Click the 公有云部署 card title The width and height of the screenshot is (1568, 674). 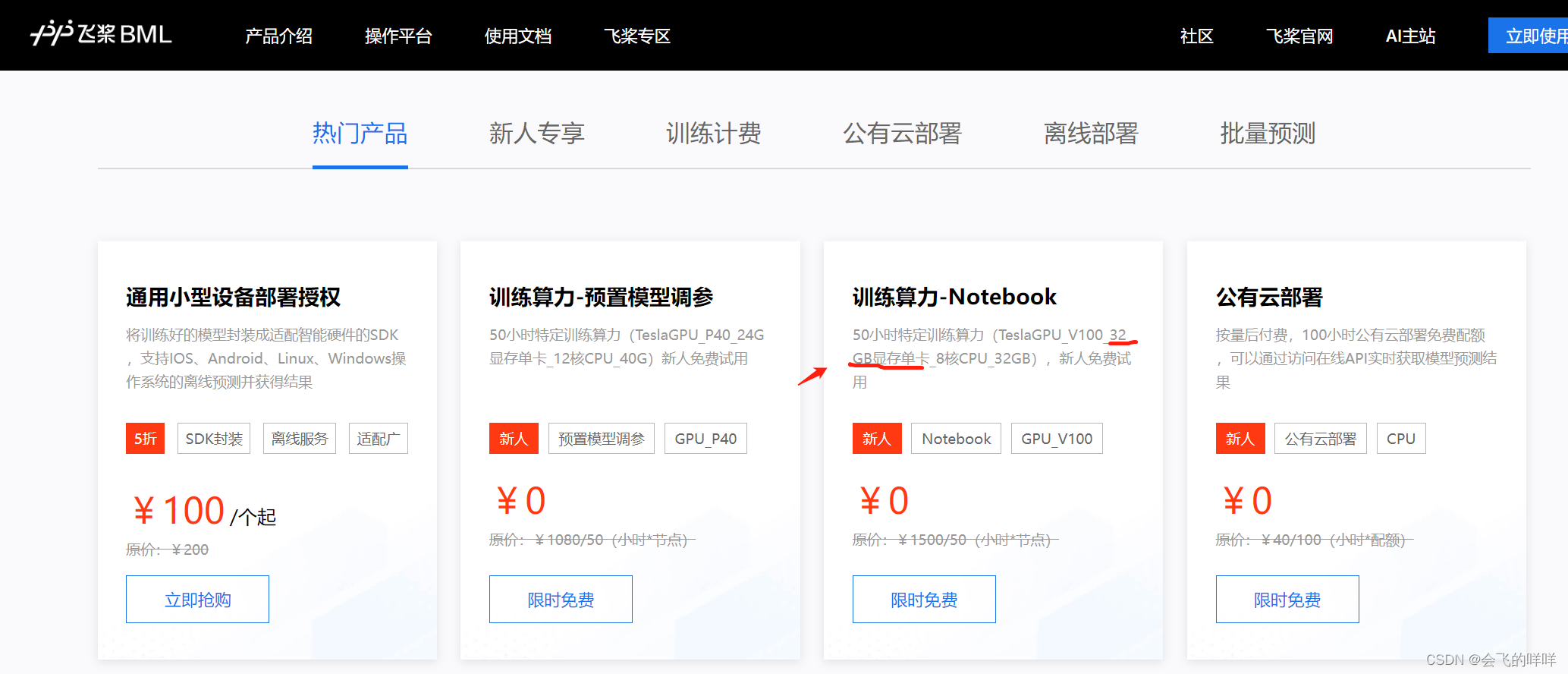pyautogui.click(x=1269, y=297)
